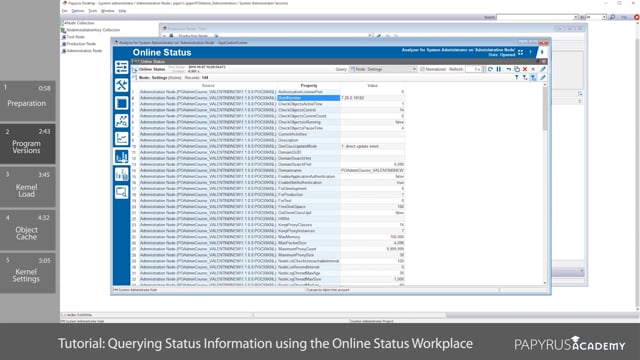This screenshot has width=640, height=360.
Task: Jump to the Object Cache chapter
Action: coord(27,230)
